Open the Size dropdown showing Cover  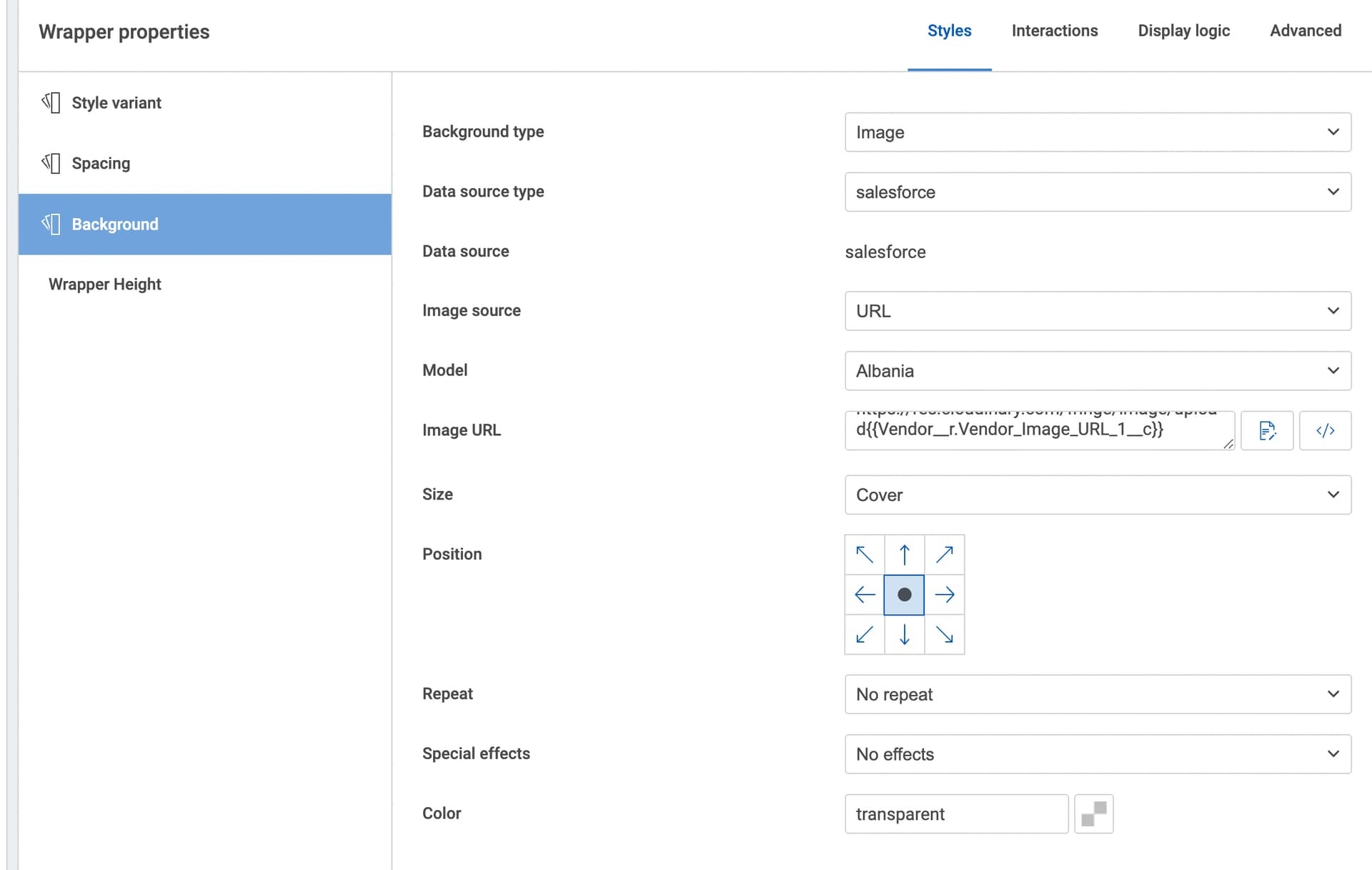1098,495
